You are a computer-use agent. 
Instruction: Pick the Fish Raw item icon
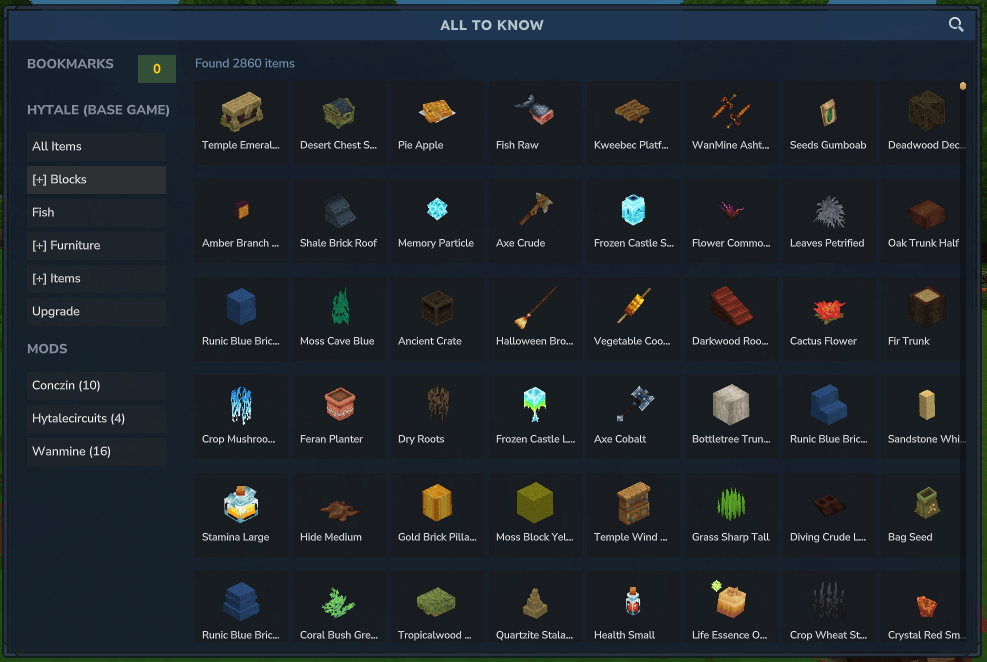pyautogui.click(x=534, y=110)
